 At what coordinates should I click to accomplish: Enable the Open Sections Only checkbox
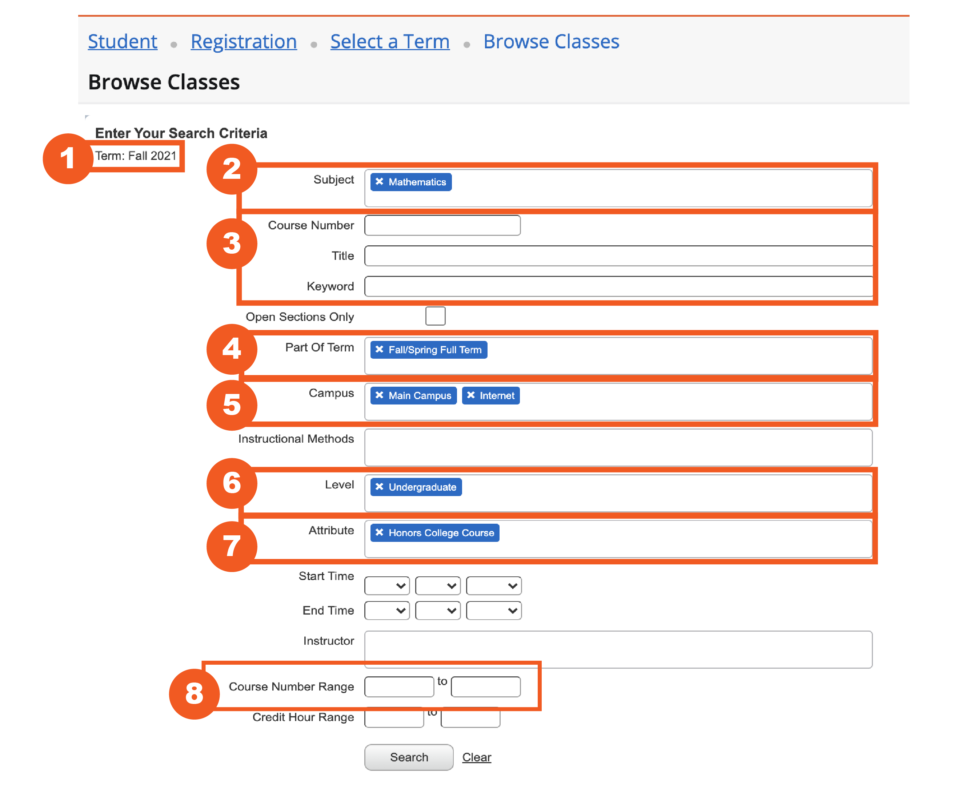(435, 315)
